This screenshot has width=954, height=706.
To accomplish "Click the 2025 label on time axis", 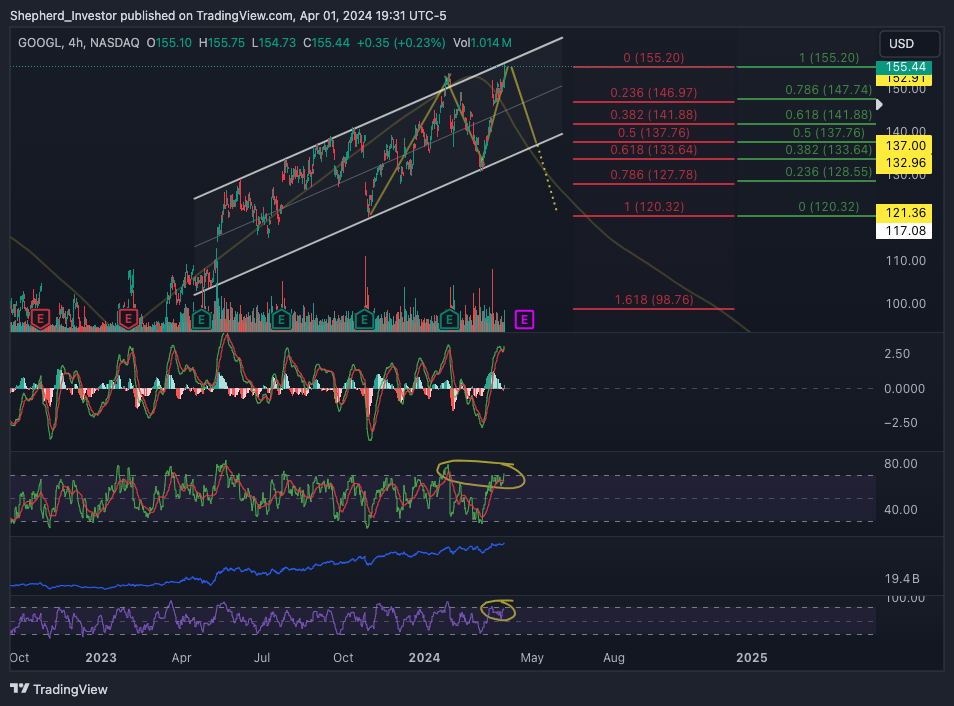I will tap(752, 658).
